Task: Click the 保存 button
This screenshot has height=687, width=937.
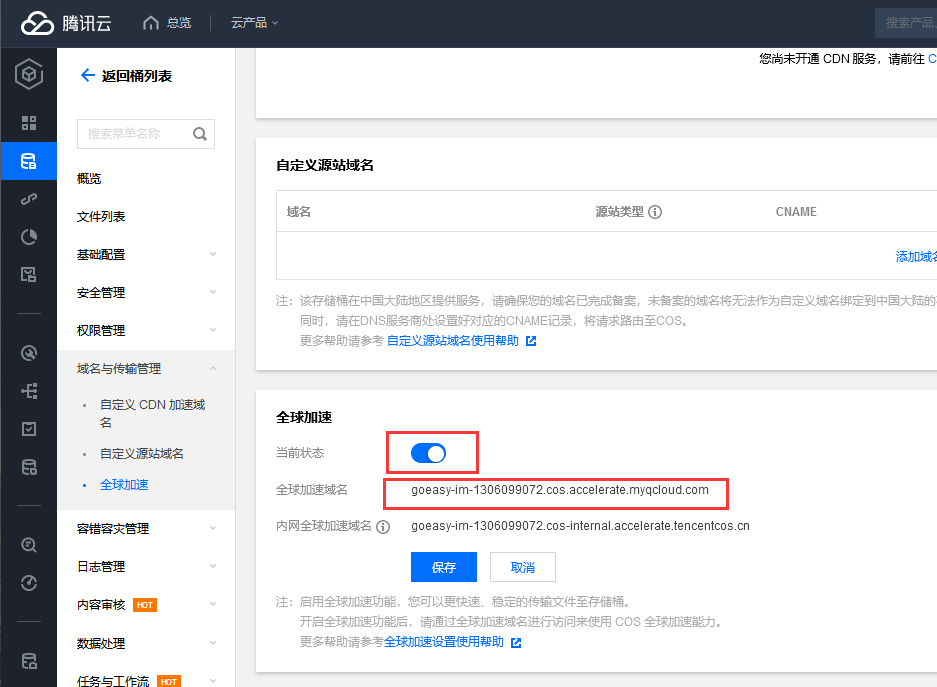Action: pos(444,567)
